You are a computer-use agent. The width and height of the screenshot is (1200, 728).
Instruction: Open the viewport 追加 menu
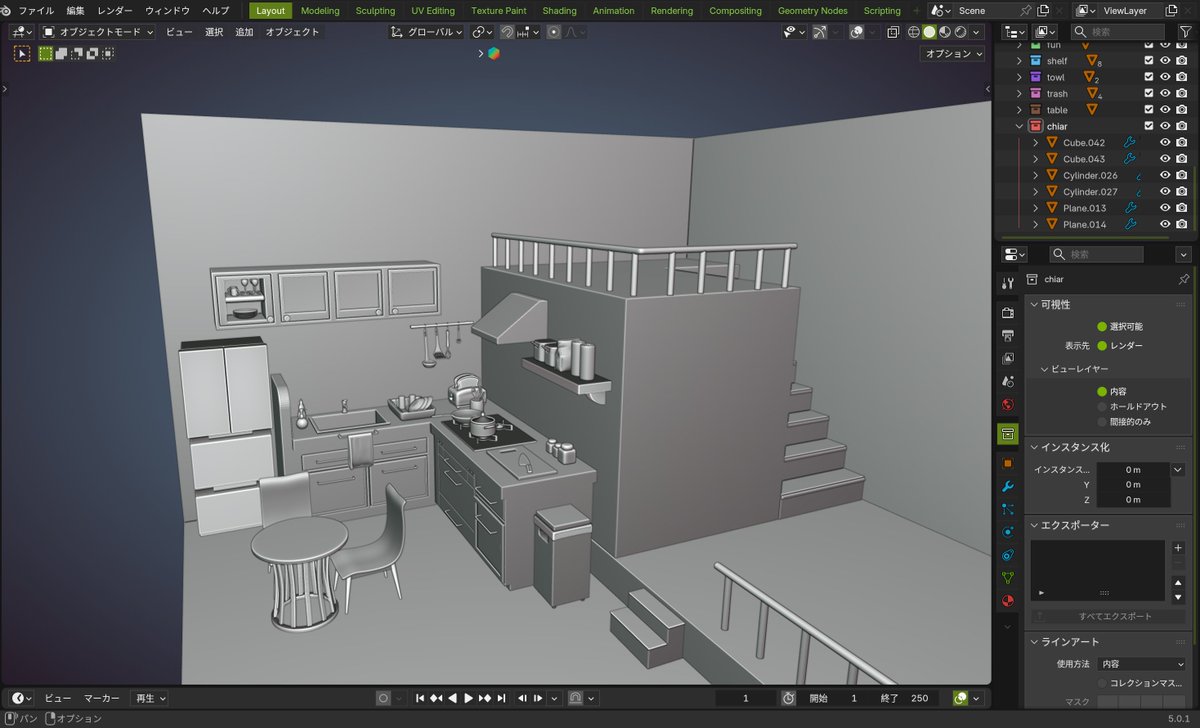tap(244, 32)
